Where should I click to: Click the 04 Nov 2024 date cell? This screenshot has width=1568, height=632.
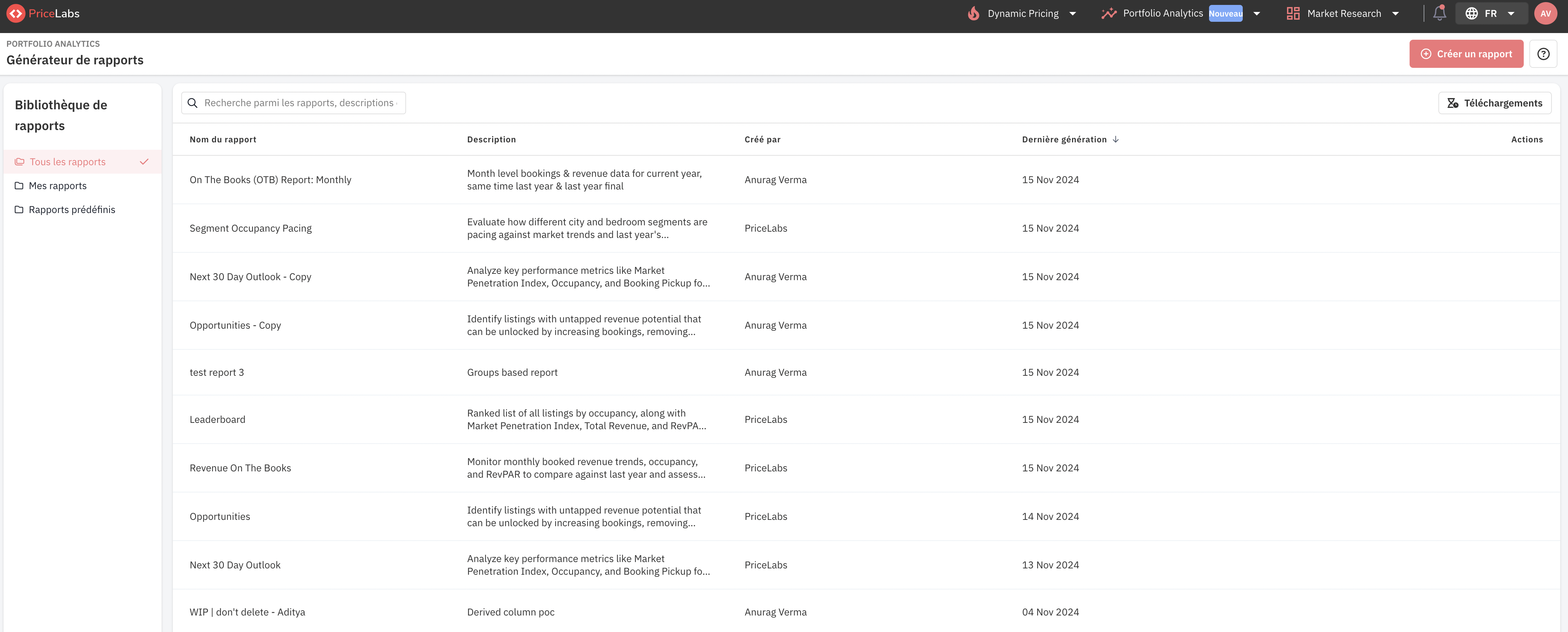1050,612
